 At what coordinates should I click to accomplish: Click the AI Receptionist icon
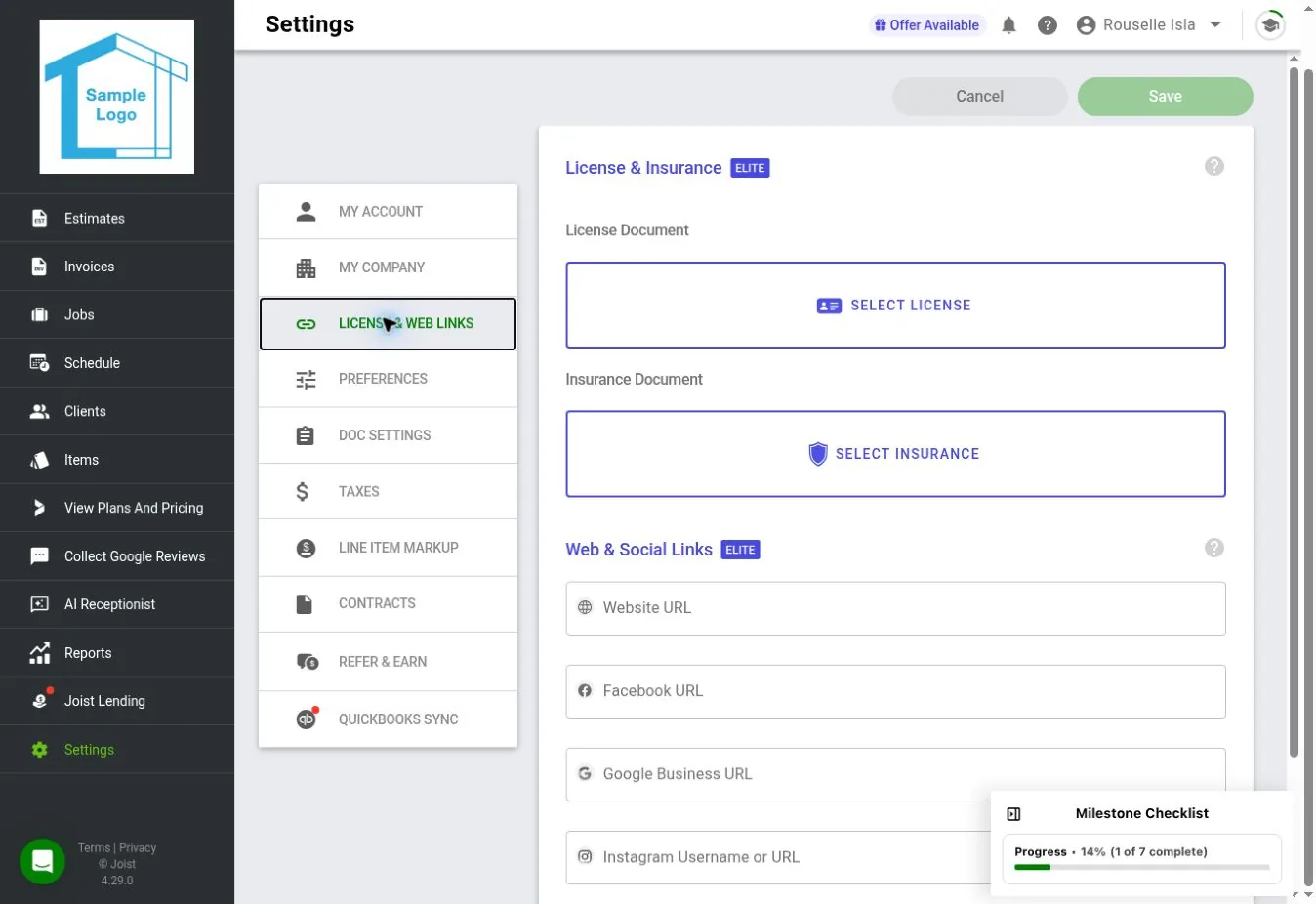pos(39,604)
